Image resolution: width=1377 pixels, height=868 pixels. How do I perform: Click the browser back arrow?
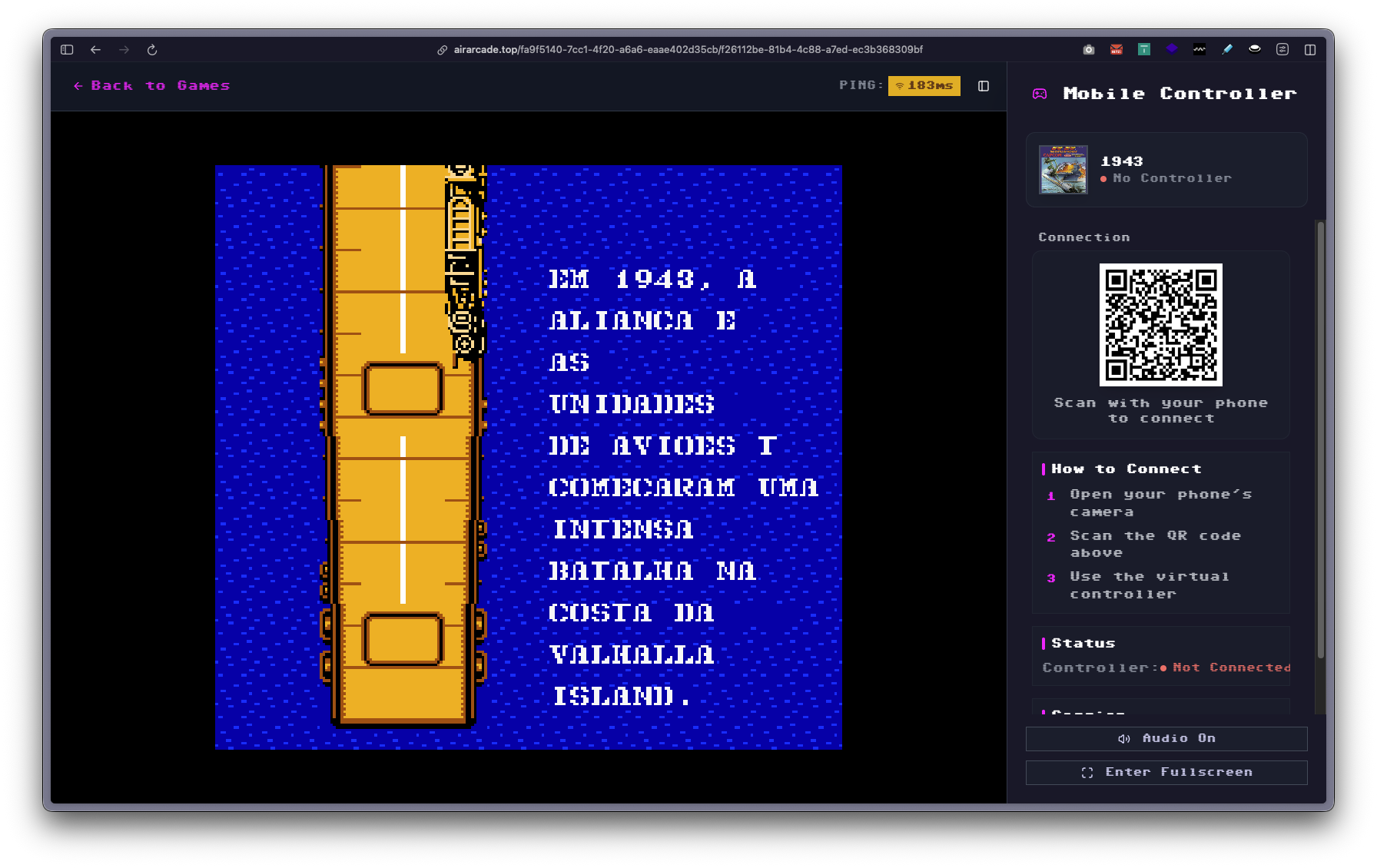pyautogui.click(x=95, y=49)
